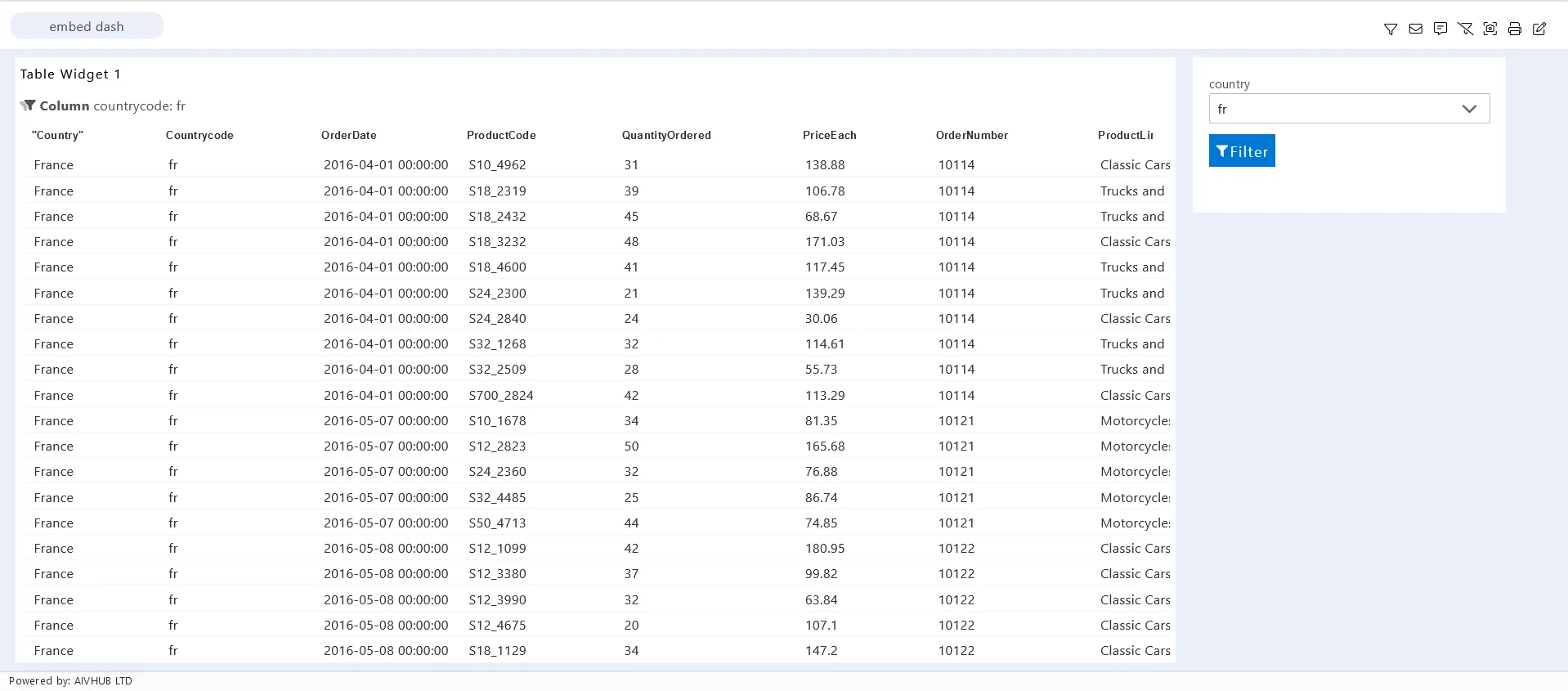Click the Table Widget 1 title

[70, 74]
